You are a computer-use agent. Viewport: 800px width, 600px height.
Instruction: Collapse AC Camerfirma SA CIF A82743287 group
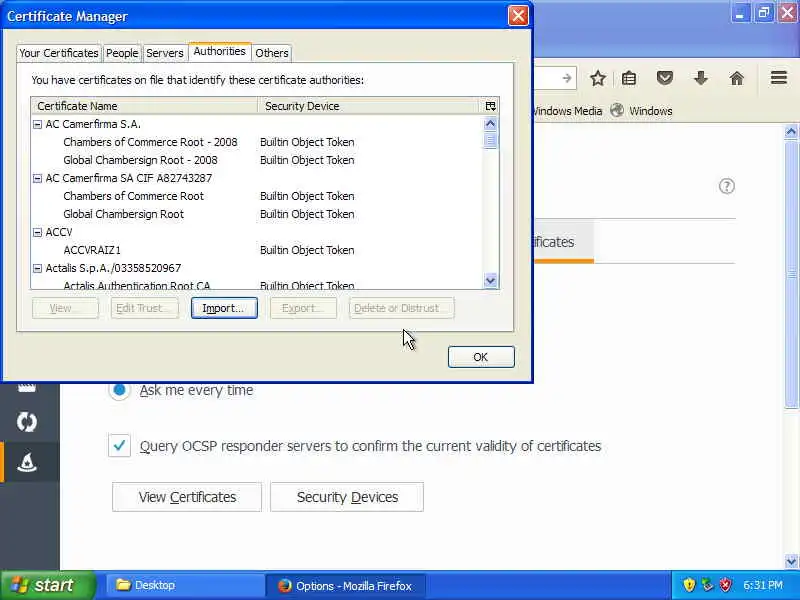[x=37, y=178]
